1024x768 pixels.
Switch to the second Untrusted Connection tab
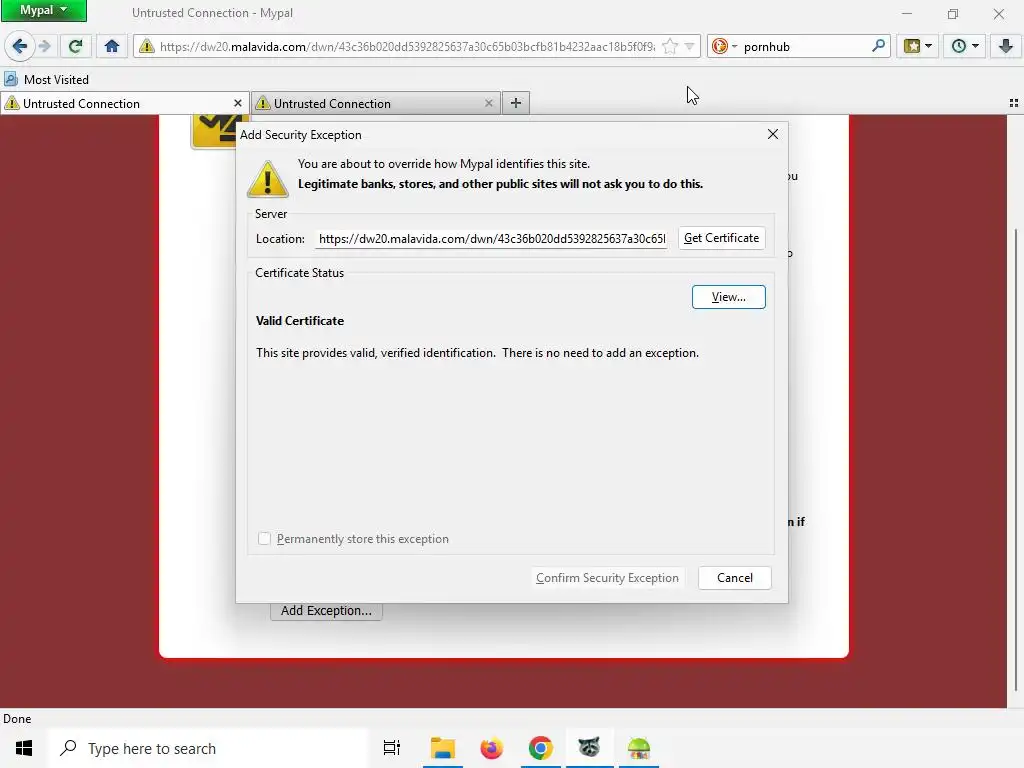[376, 103]
